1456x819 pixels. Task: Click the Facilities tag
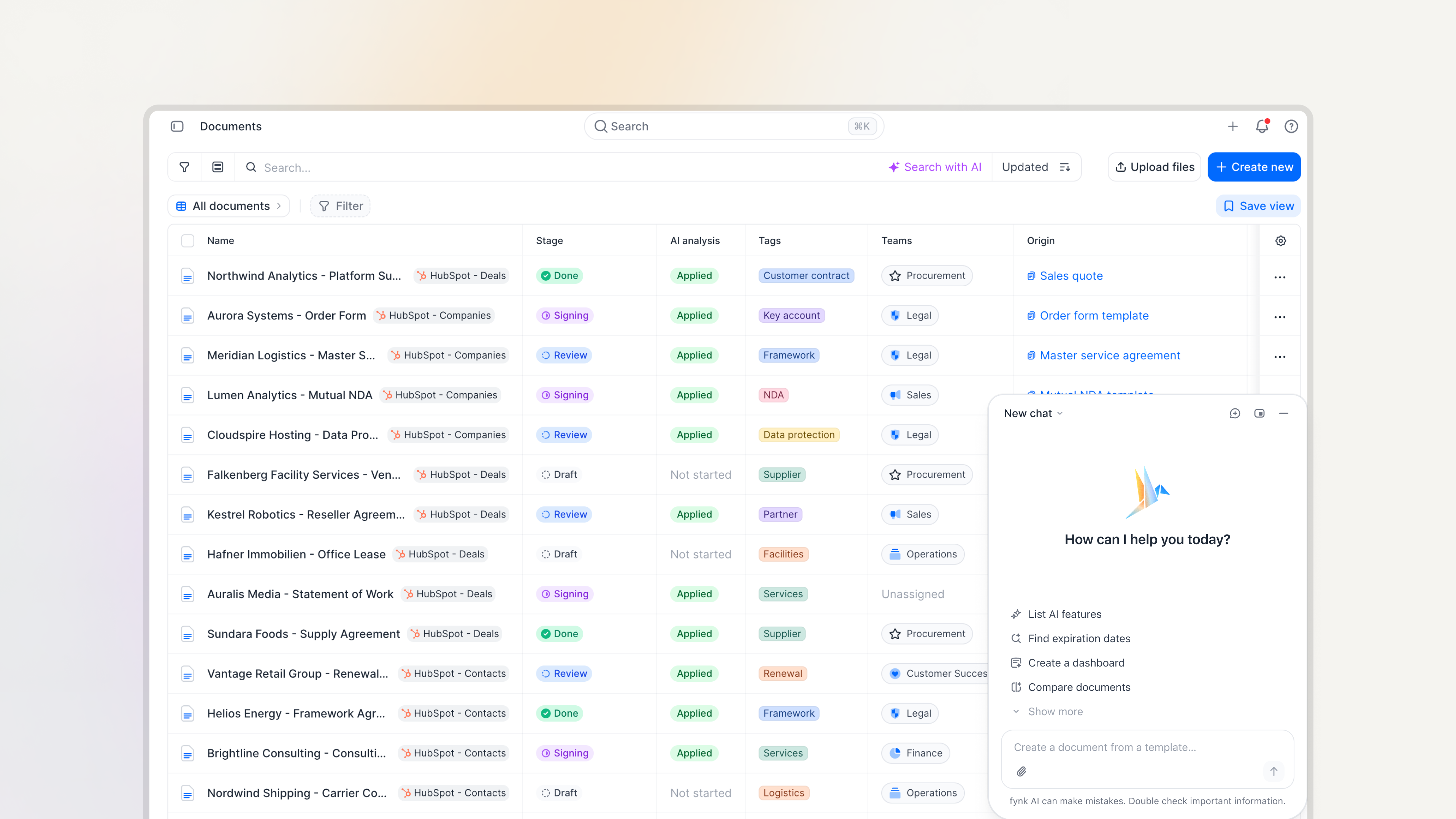784,554
